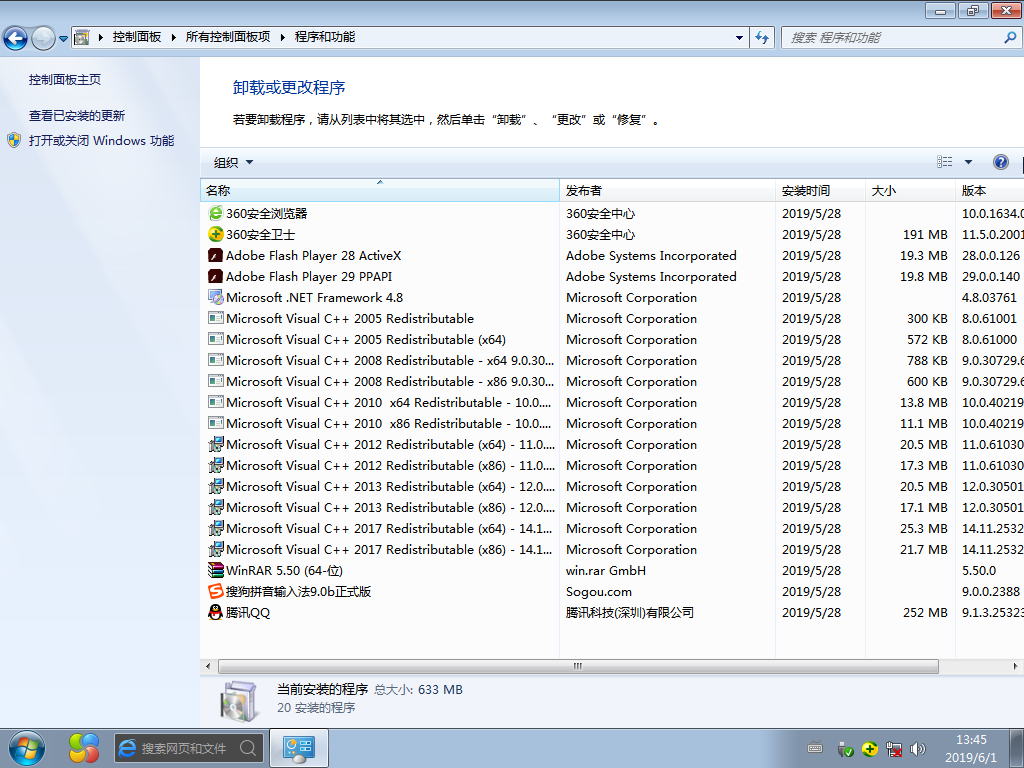Open 查看已安装的更新 link
This screenshot has height=768, width=1024.
(x=76, y=116)
